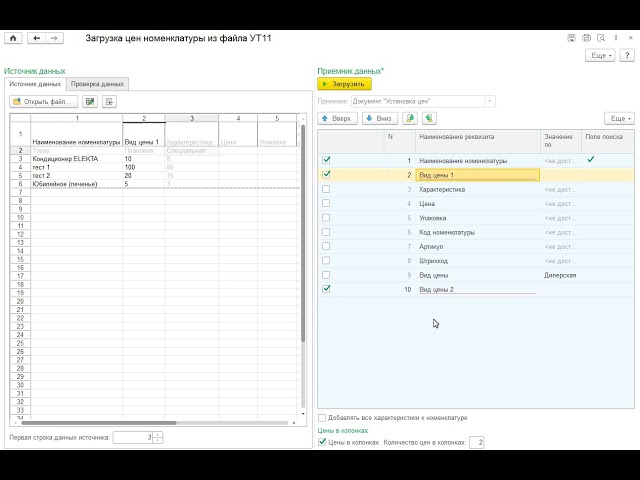Move the row up with Вверх

[337, 118]
